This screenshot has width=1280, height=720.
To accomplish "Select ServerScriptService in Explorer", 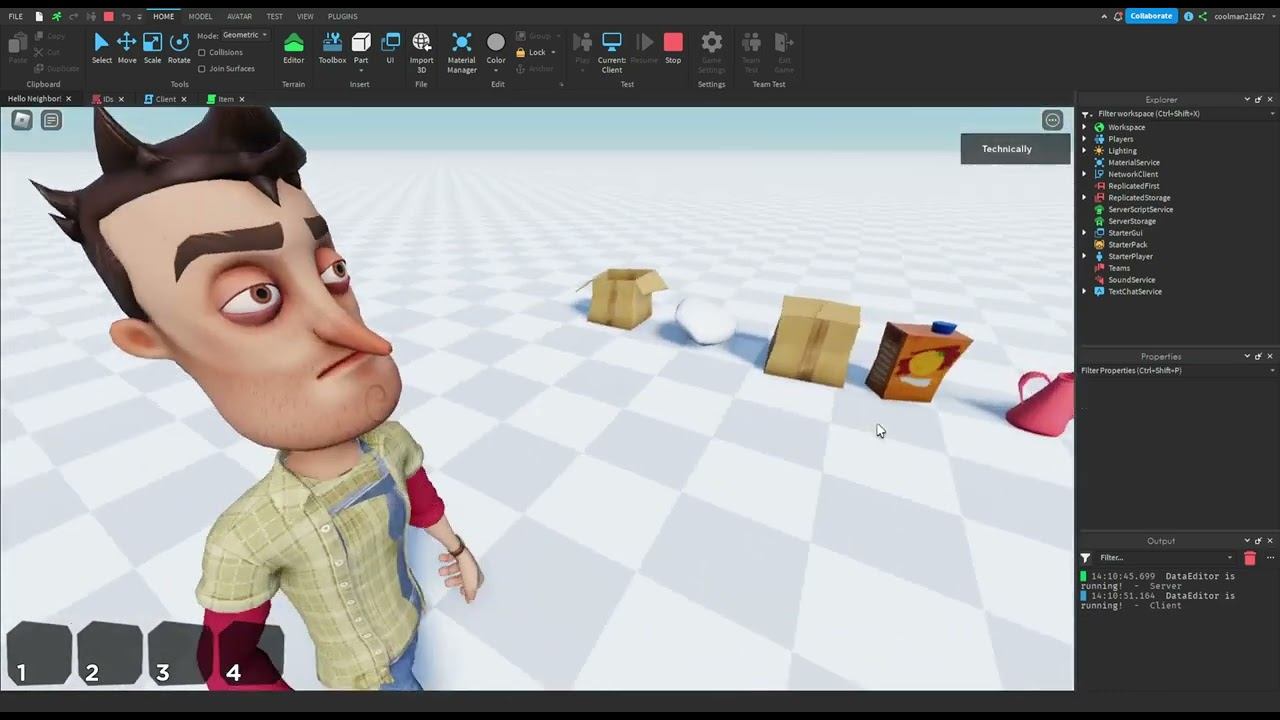I will 1140,209.
